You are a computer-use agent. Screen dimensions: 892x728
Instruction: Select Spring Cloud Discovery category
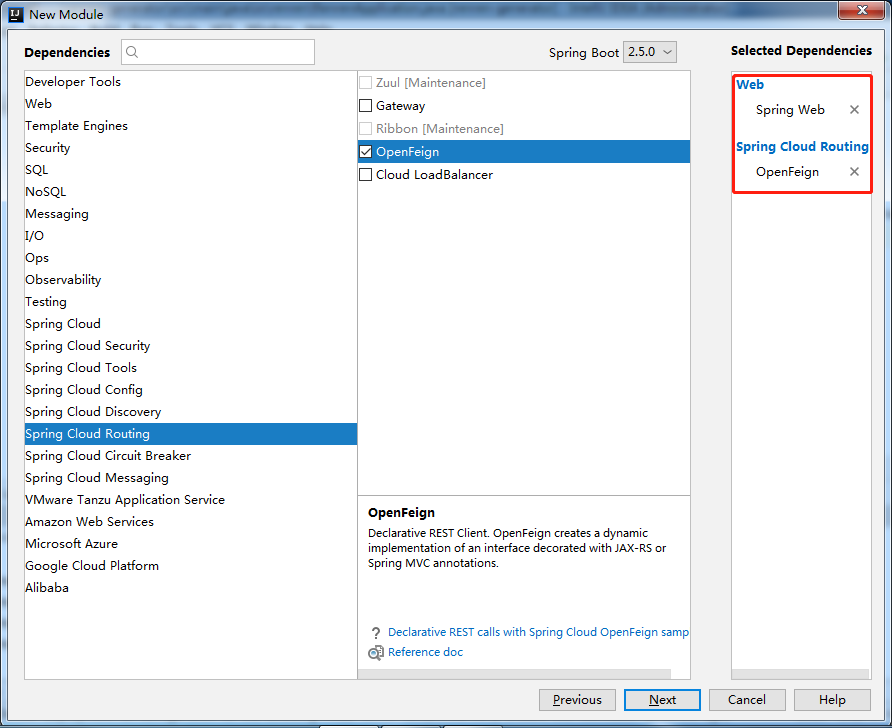coord(191,412)
